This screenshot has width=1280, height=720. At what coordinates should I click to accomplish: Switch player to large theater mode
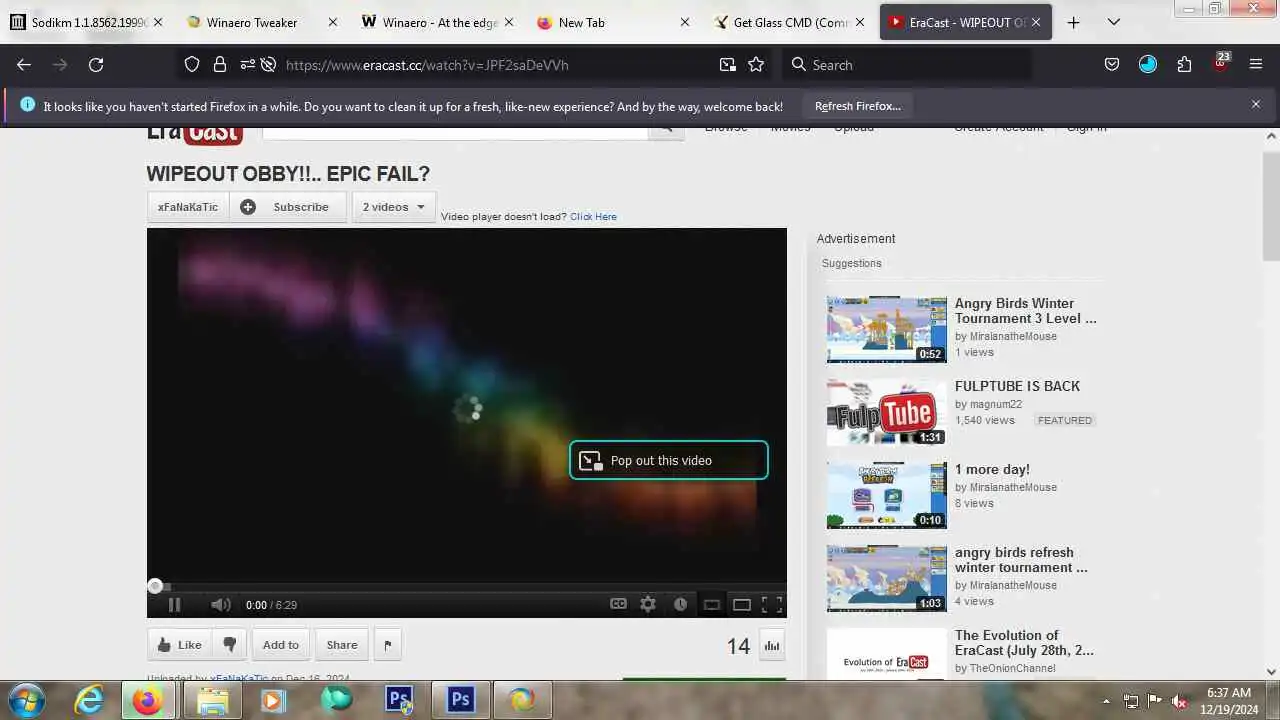pos(742,604)
